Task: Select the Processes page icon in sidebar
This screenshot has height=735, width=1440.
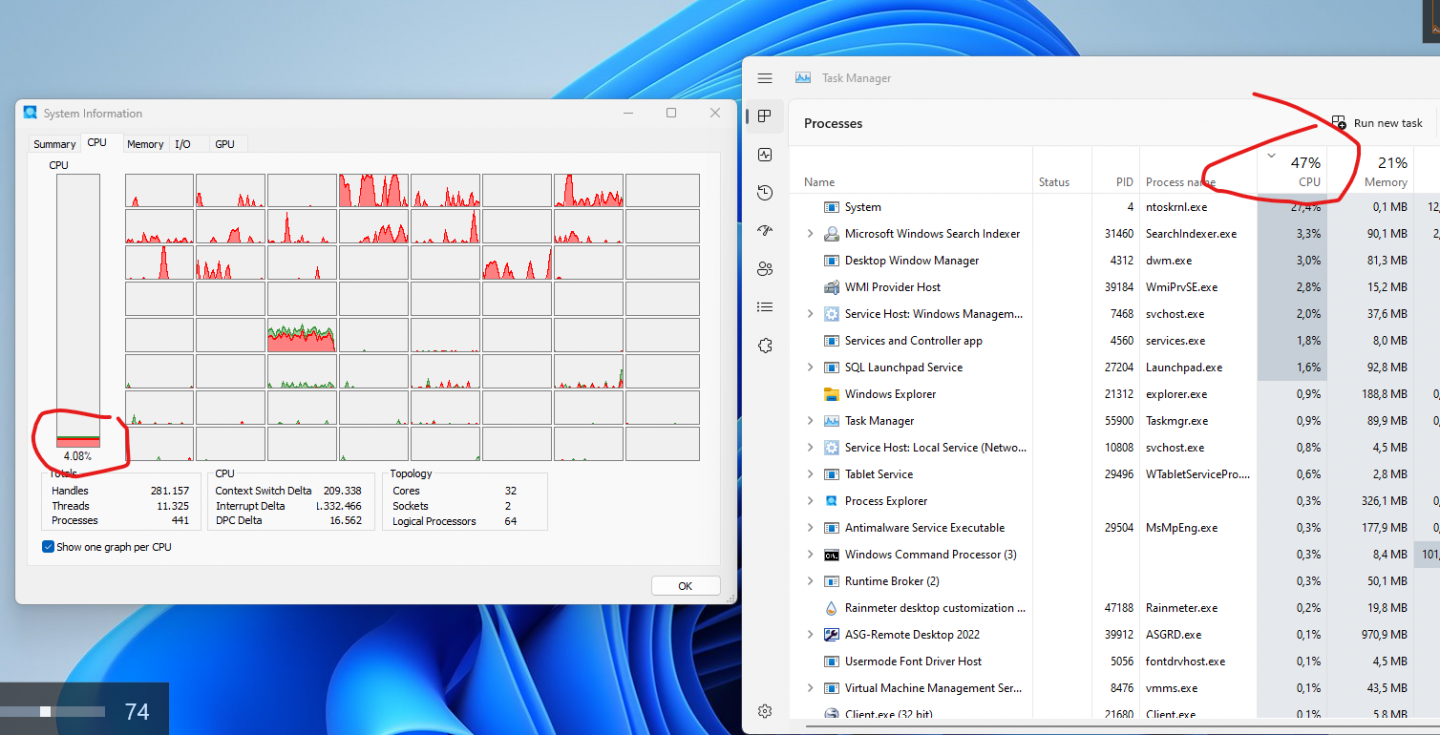Action: click(x=765, y=116)
